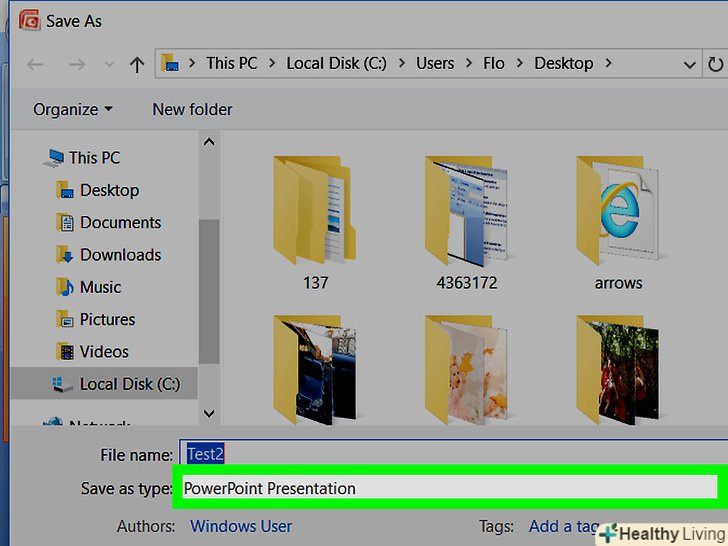Open Downloads in the navigation pane
Screen dimensions: 728x546
pos(120,255)
